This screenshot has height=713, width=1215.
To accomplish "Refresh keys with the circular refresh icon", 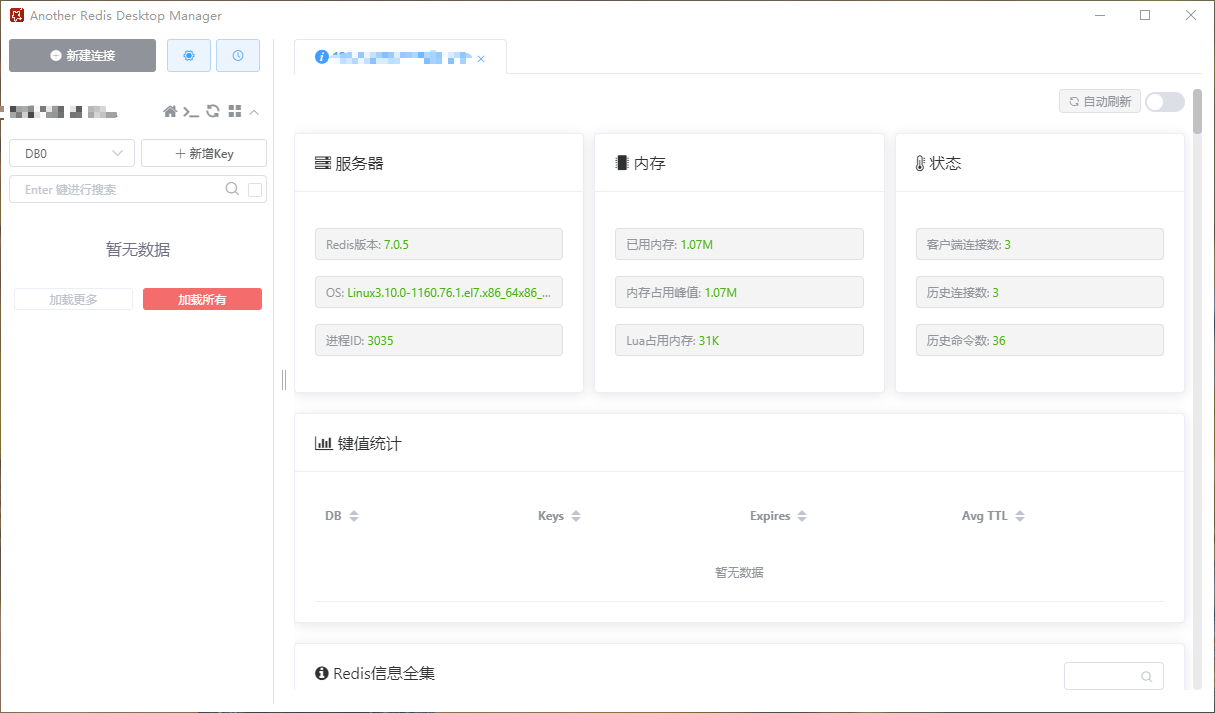I will 213,111.
